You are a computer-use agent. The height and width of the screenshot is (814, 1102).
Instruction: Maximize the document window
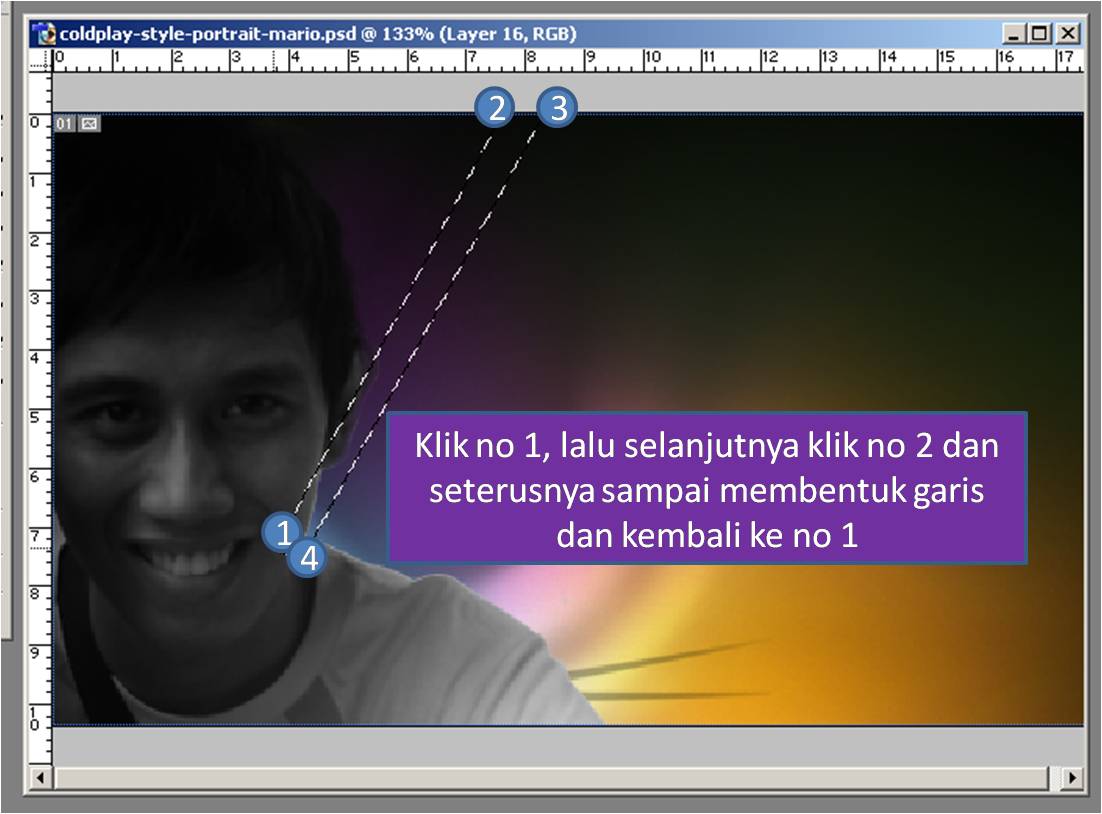[1042, 34]
